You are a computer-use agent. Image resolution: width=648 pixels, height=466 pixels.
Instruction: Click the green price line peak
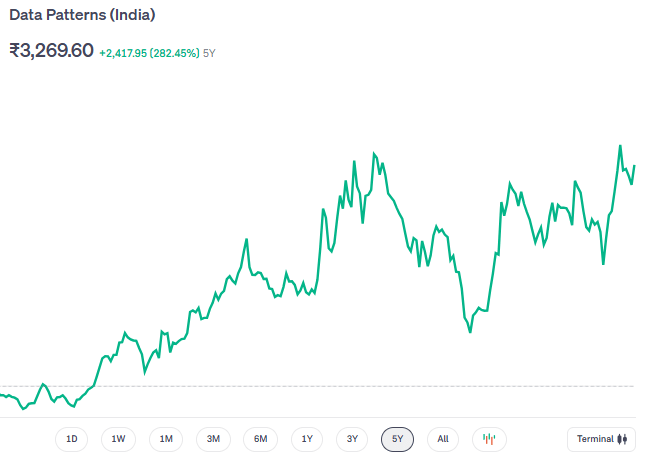(x=620, y=146)
